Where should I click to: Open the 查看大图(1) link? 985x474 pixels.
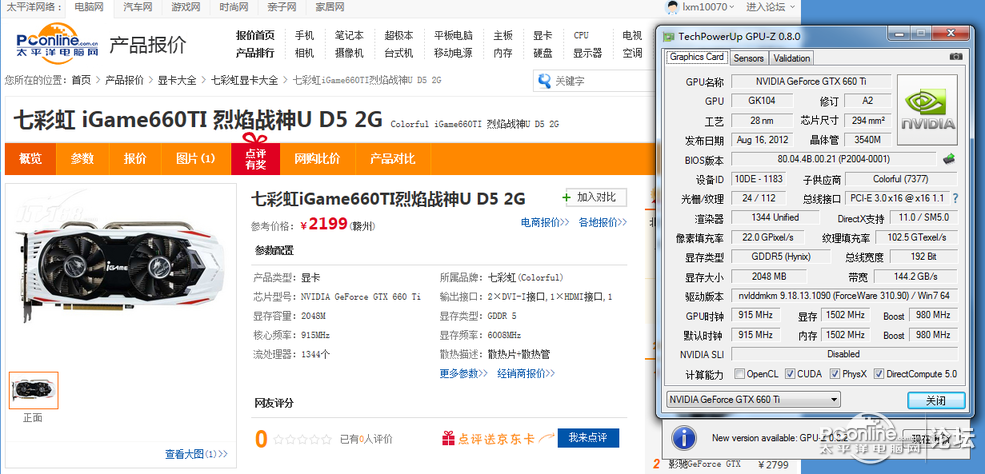click(x=196, y=454)
